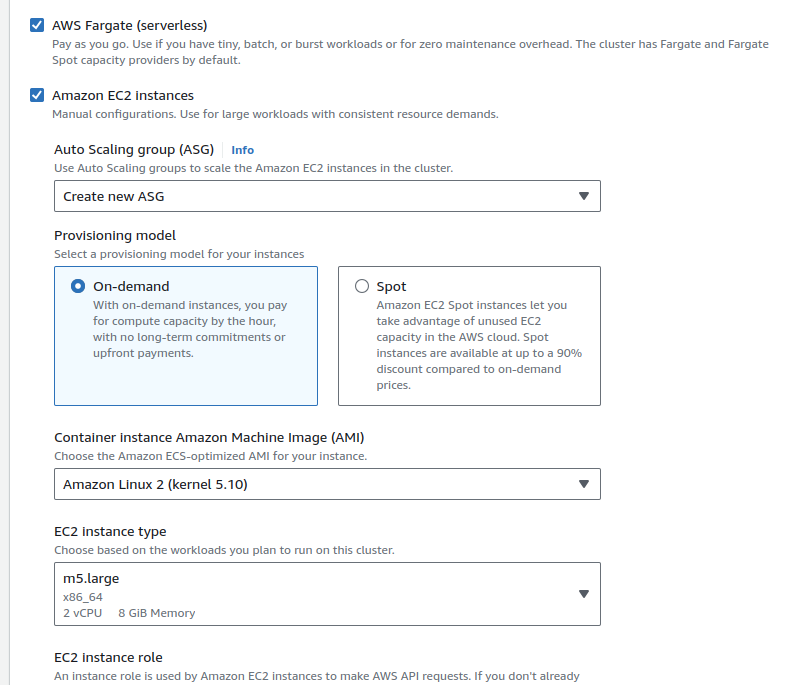Click the Auto Scaling group (ASG) label

click(134, 150)
